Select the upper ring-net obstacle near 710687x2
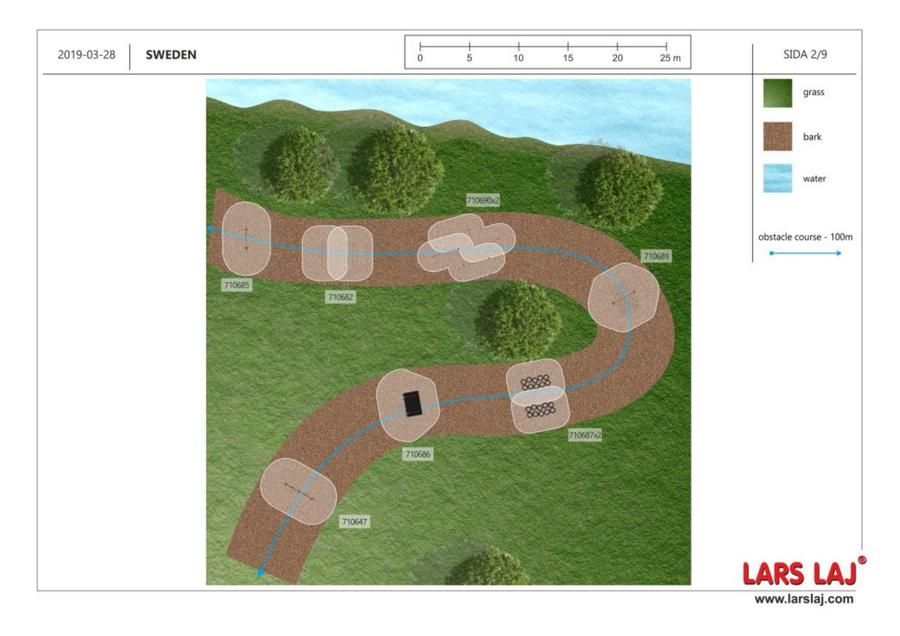The height and width of the screenshot is (636, 900). 538,382
